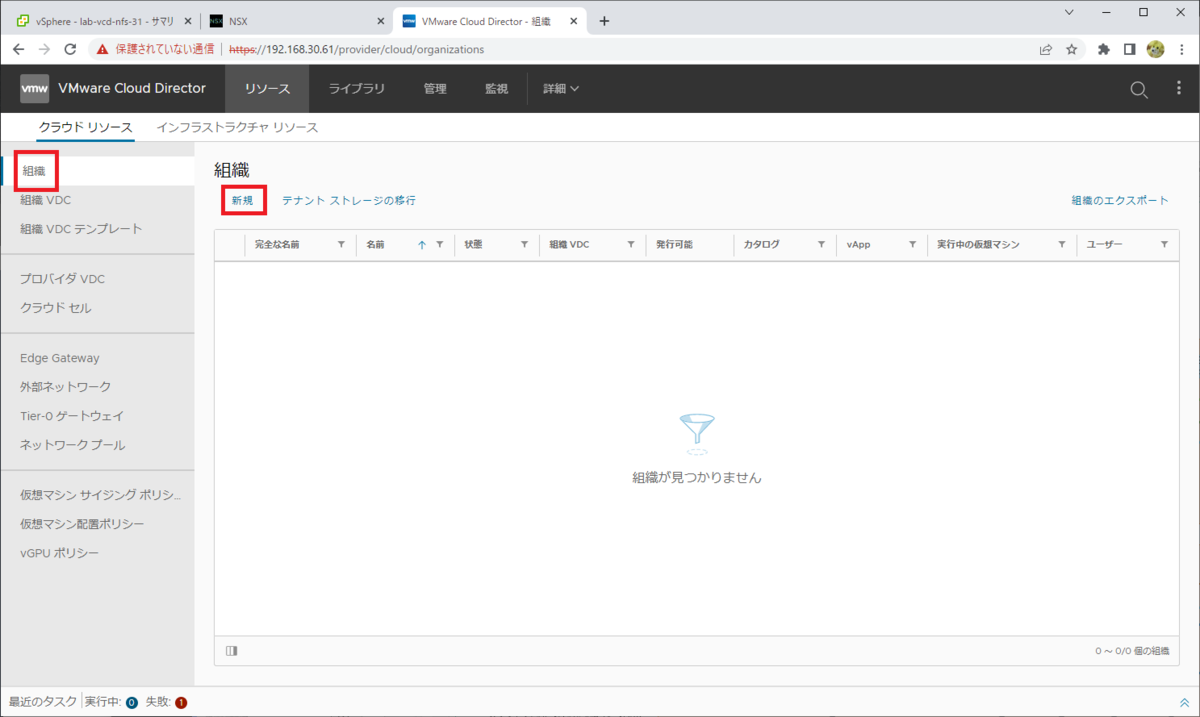Close the NSX browser tab

point(380,21)
